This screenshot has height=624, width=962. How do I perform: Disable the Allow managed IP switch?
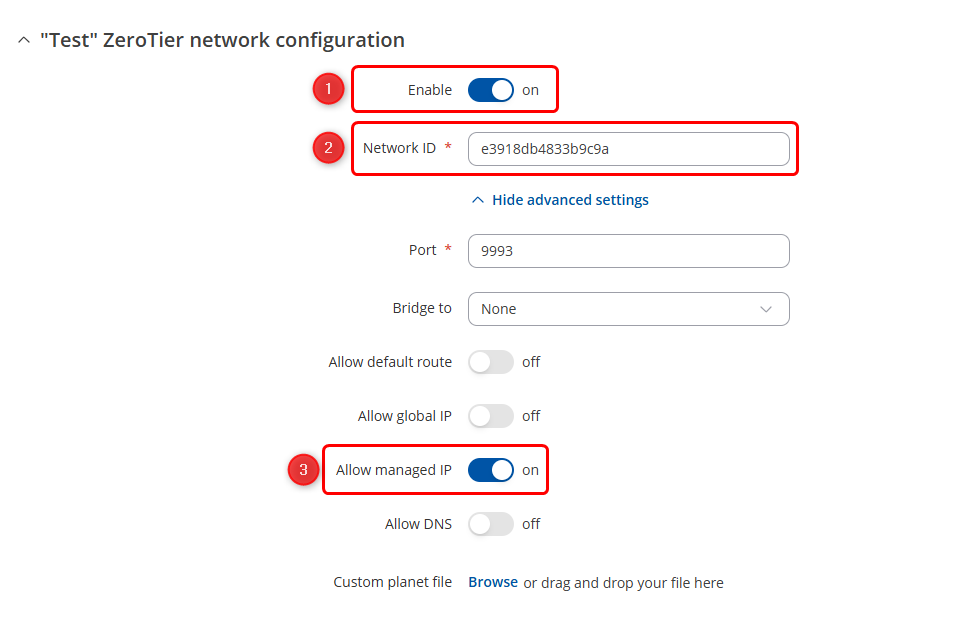click(x=490, y=470)
